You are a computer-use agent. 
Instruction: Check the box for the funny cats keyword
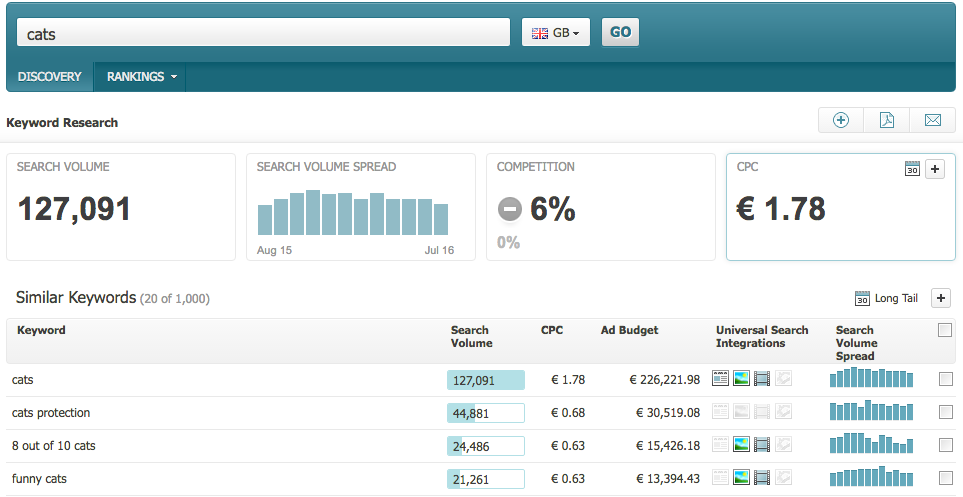click(x=946, y=478)
